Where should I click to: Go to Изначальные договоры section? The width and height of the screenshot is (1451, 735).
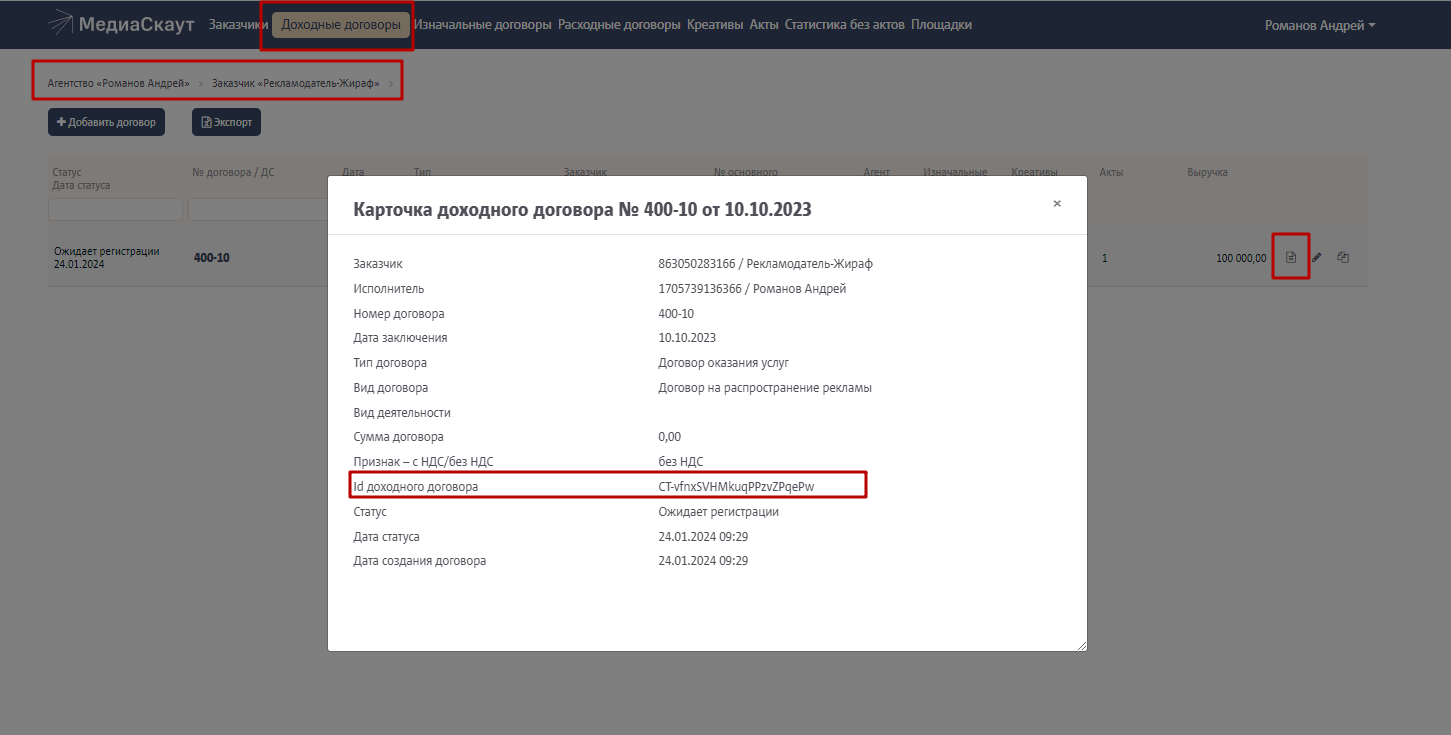tap(483, 25)
